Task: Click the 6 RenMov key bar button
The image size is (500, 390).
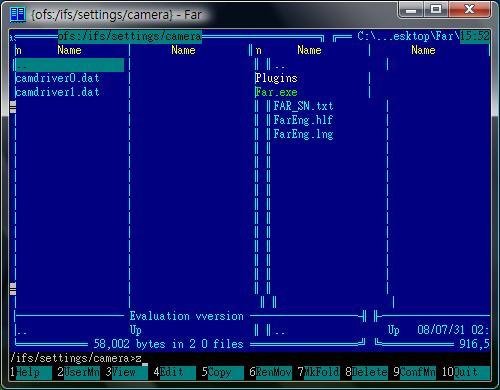Action: click(270, 372)
